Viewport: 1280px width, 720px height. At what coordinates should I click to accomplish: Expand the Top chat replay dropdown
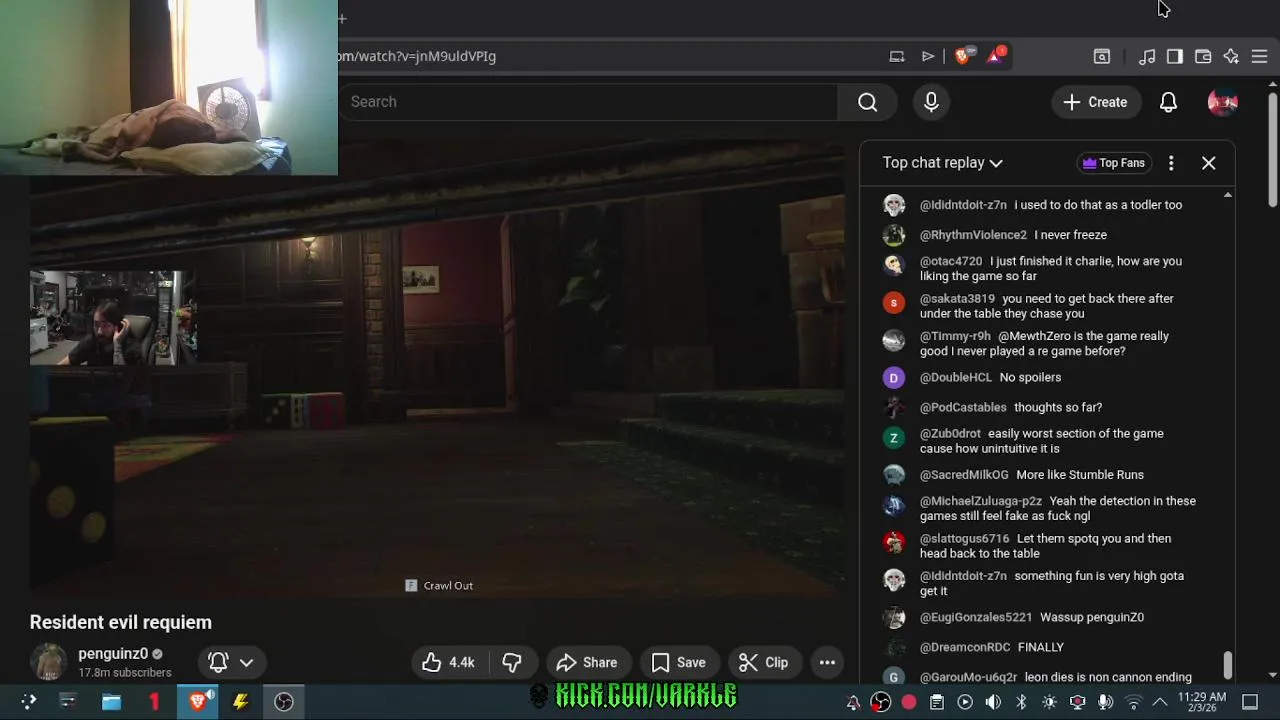[942, 163]
